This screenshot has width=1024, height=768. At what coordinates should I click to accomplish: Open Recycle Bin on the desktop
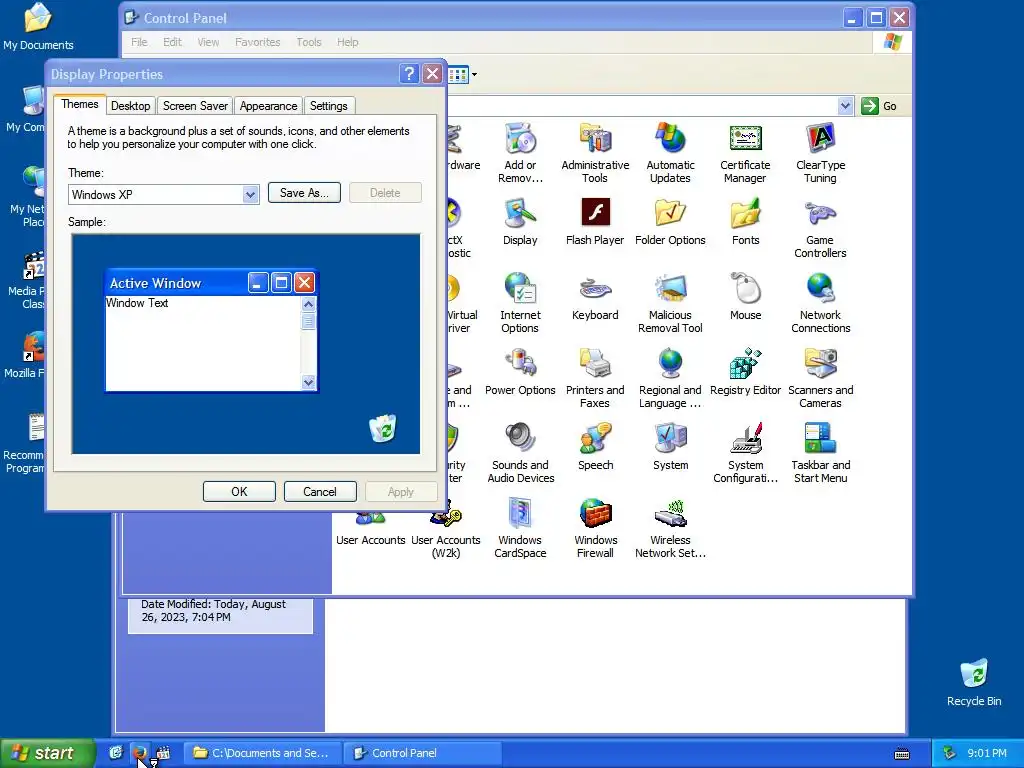coord(974,682)
